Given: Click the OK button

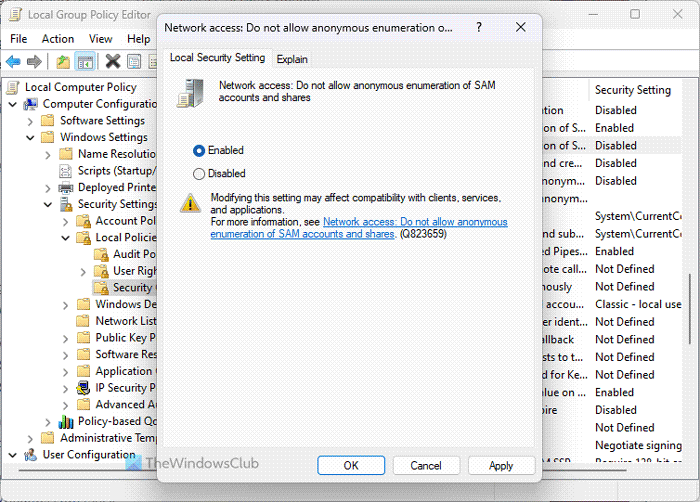Looking at the screenshot, I should (351, 465).
